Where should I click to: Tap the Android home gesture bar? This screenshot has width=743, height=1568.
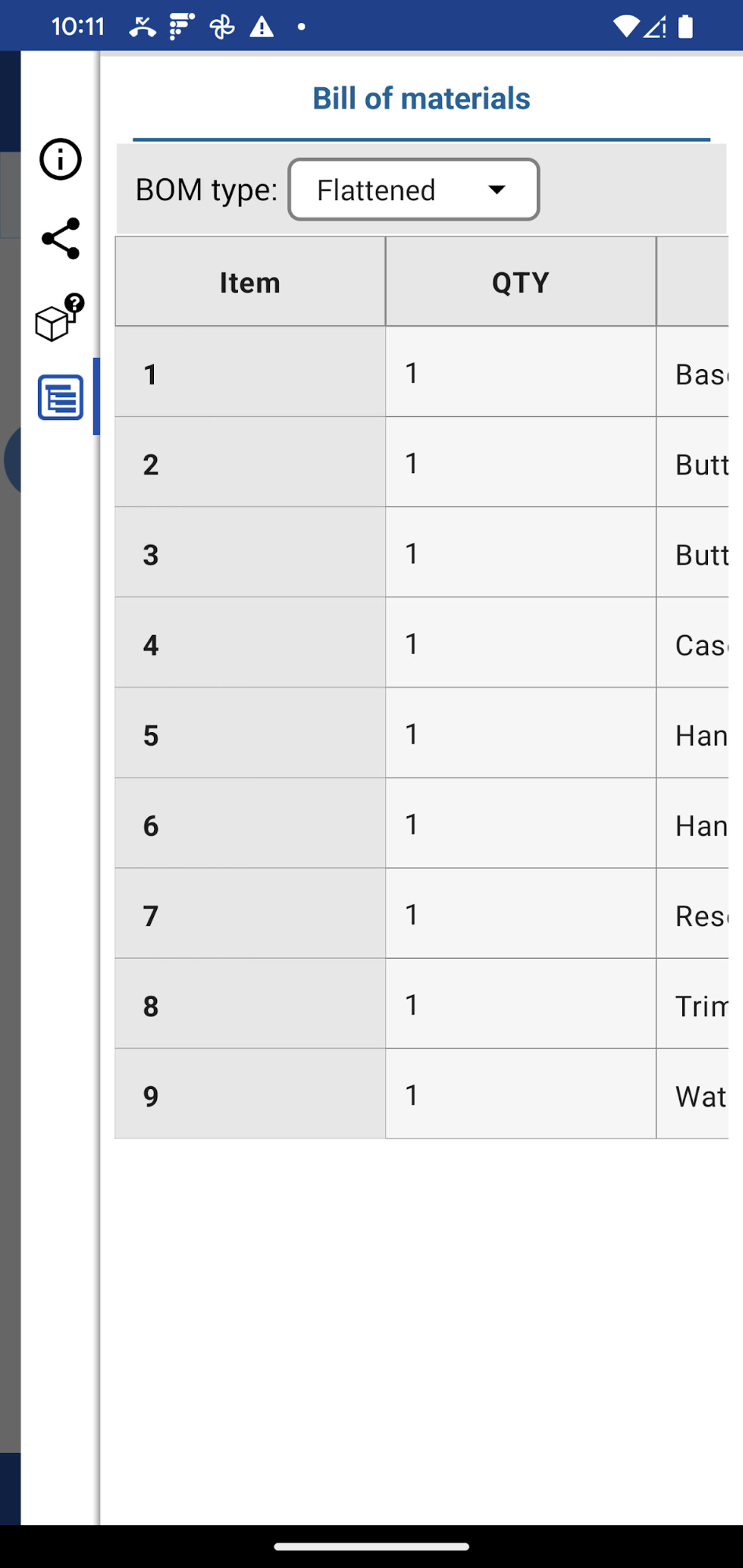pos(371,1547)
